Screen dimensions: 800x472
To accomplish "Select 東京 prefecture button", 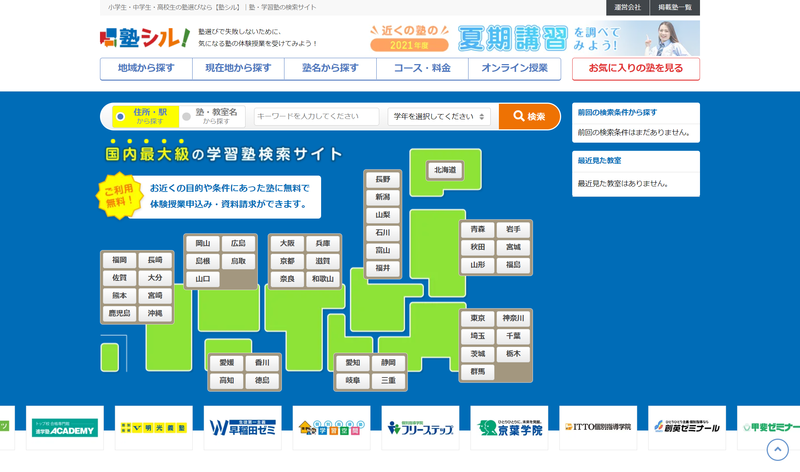I will coord(478,318).
